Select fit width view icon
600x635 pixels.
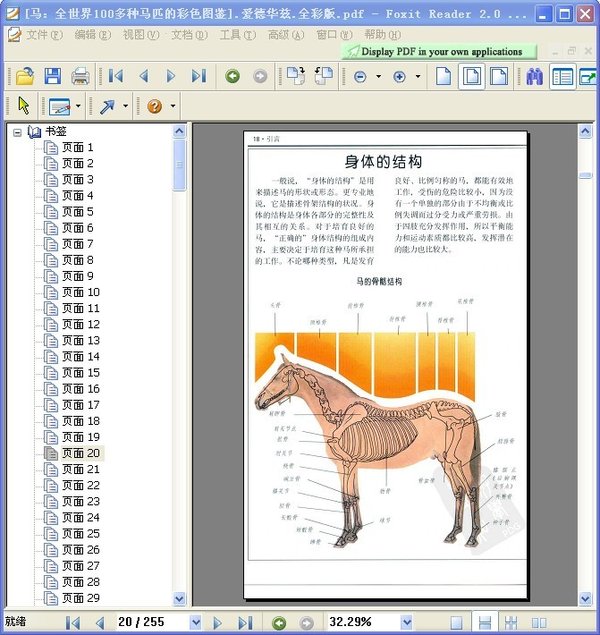499,76
